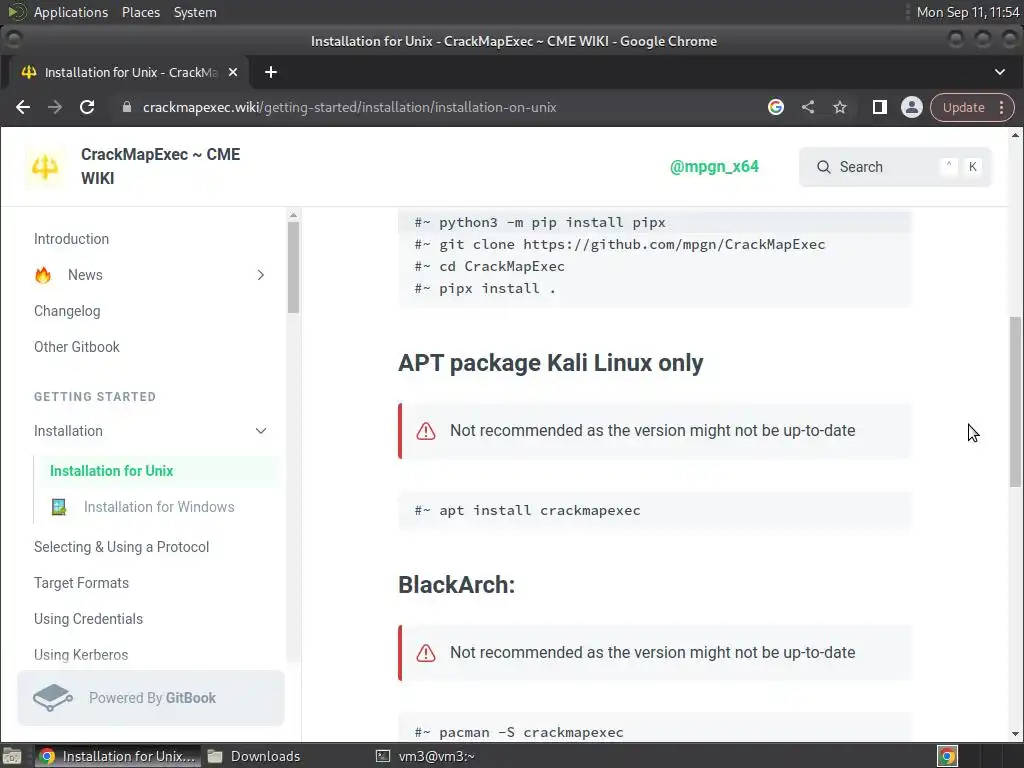The width and height of the screenshot is (1024, 768).
Task: Open the Places menu
Action: coord(141,12)
